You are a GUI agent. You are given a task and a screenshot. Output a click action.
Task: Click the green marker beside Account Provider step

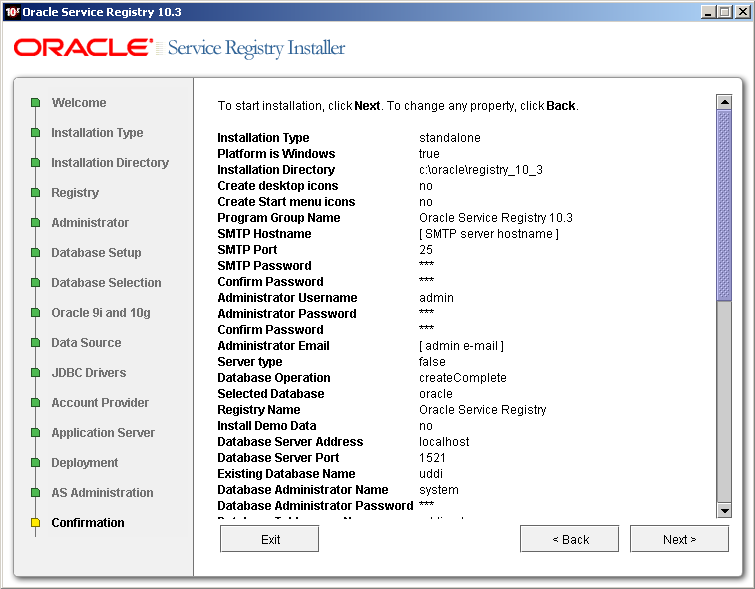pyautogui.click(x=35, y=403)
